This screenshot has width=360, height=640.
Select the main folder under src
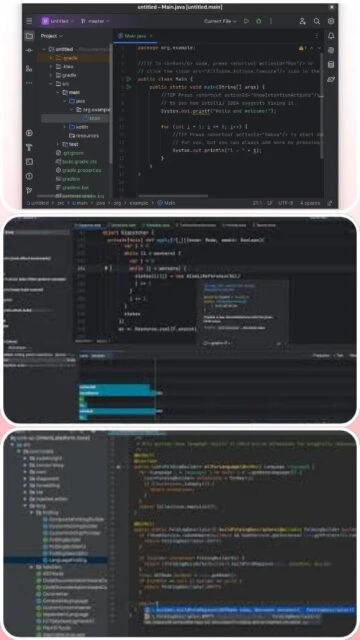click(71, 92)
